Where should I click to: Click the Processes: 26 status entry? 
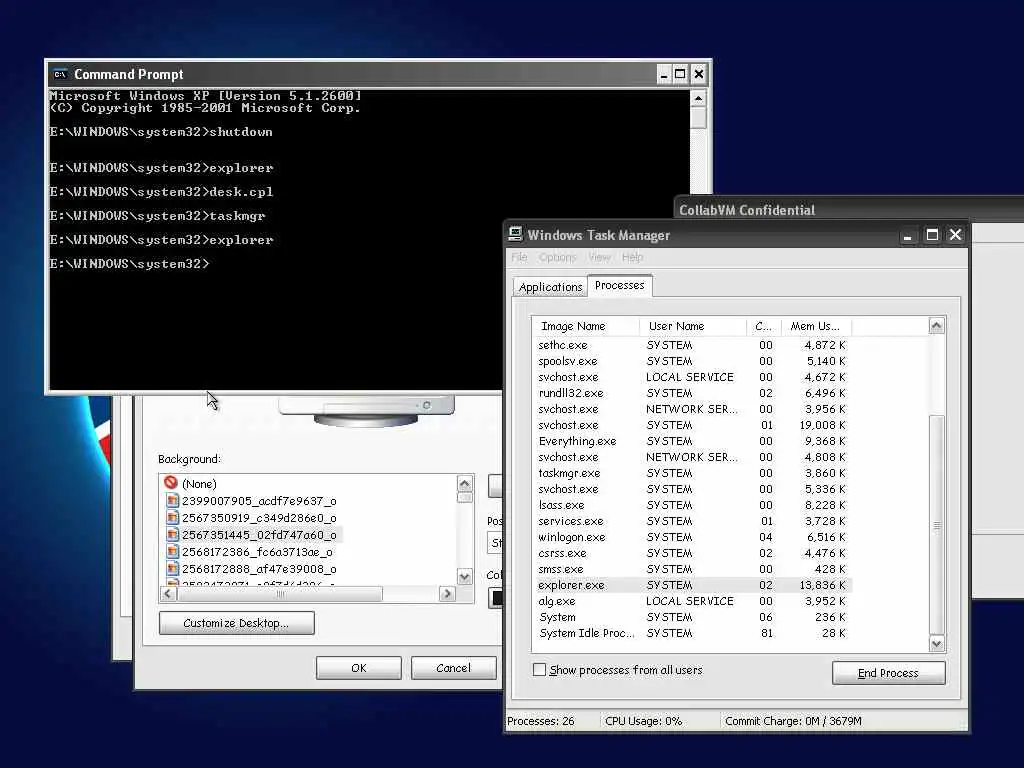[x=541, y=721]
